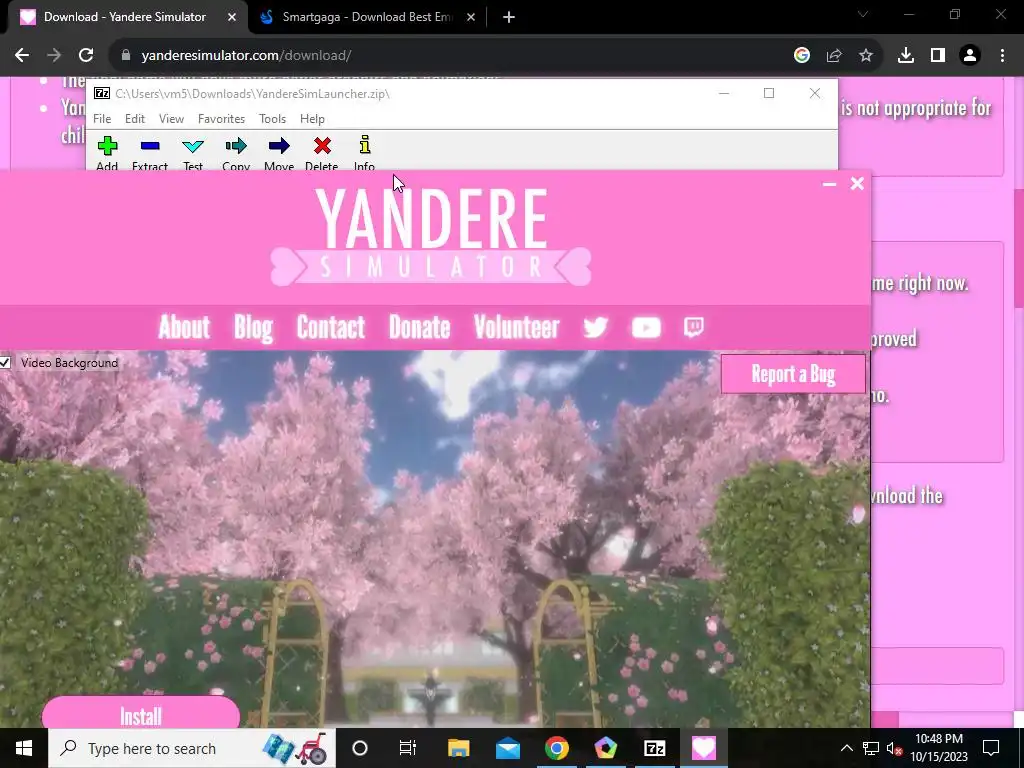Click the Copy icon in 7-Zip
1024x768 pixels.
236,153
